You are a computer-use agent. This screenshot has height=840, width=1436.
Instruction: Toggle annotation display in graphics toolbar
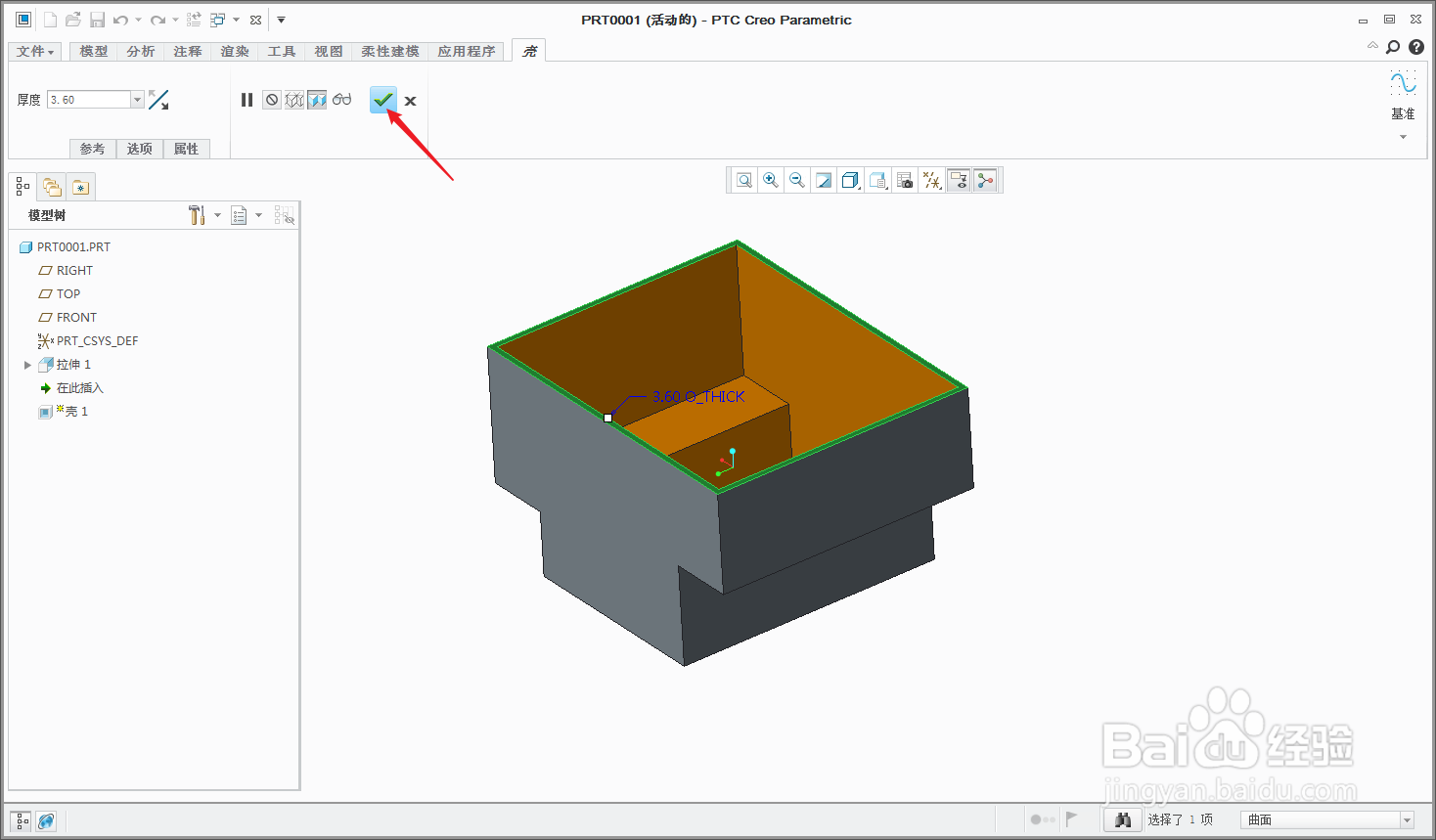tap(959, 180)
